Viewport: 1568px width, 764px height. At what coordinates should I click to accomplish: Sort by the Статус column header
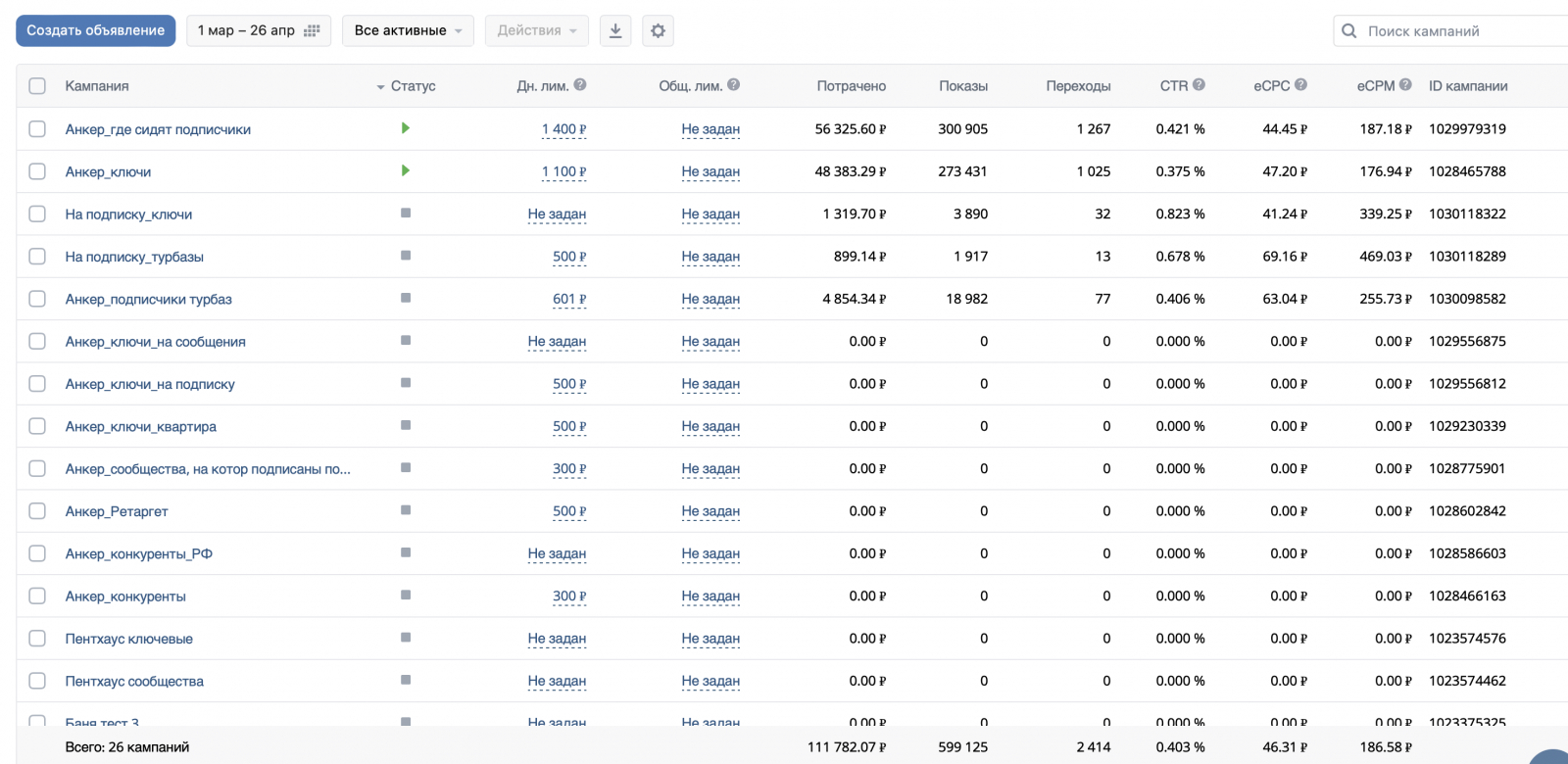tap(413, 86)
